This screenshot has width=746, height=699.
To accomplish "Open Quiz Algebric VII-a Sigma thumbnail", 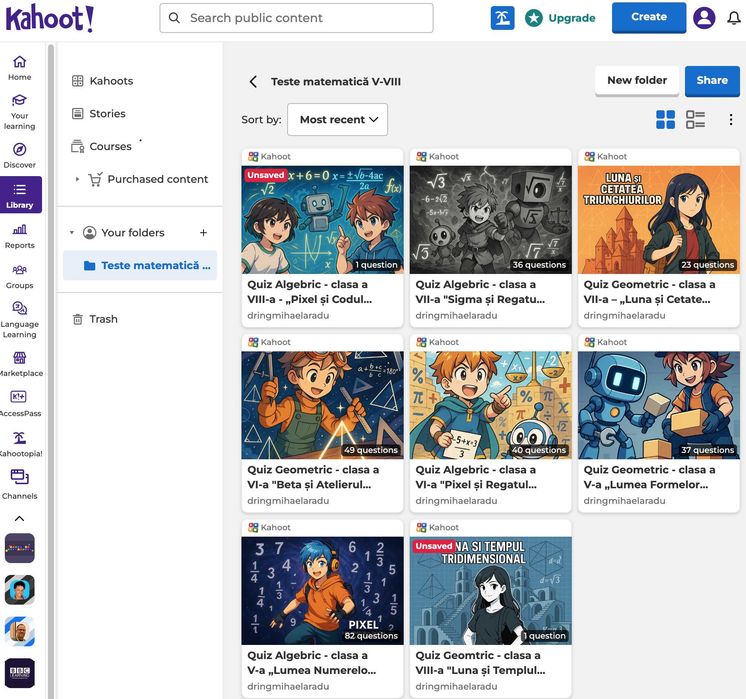I will [x=491, y=220].
